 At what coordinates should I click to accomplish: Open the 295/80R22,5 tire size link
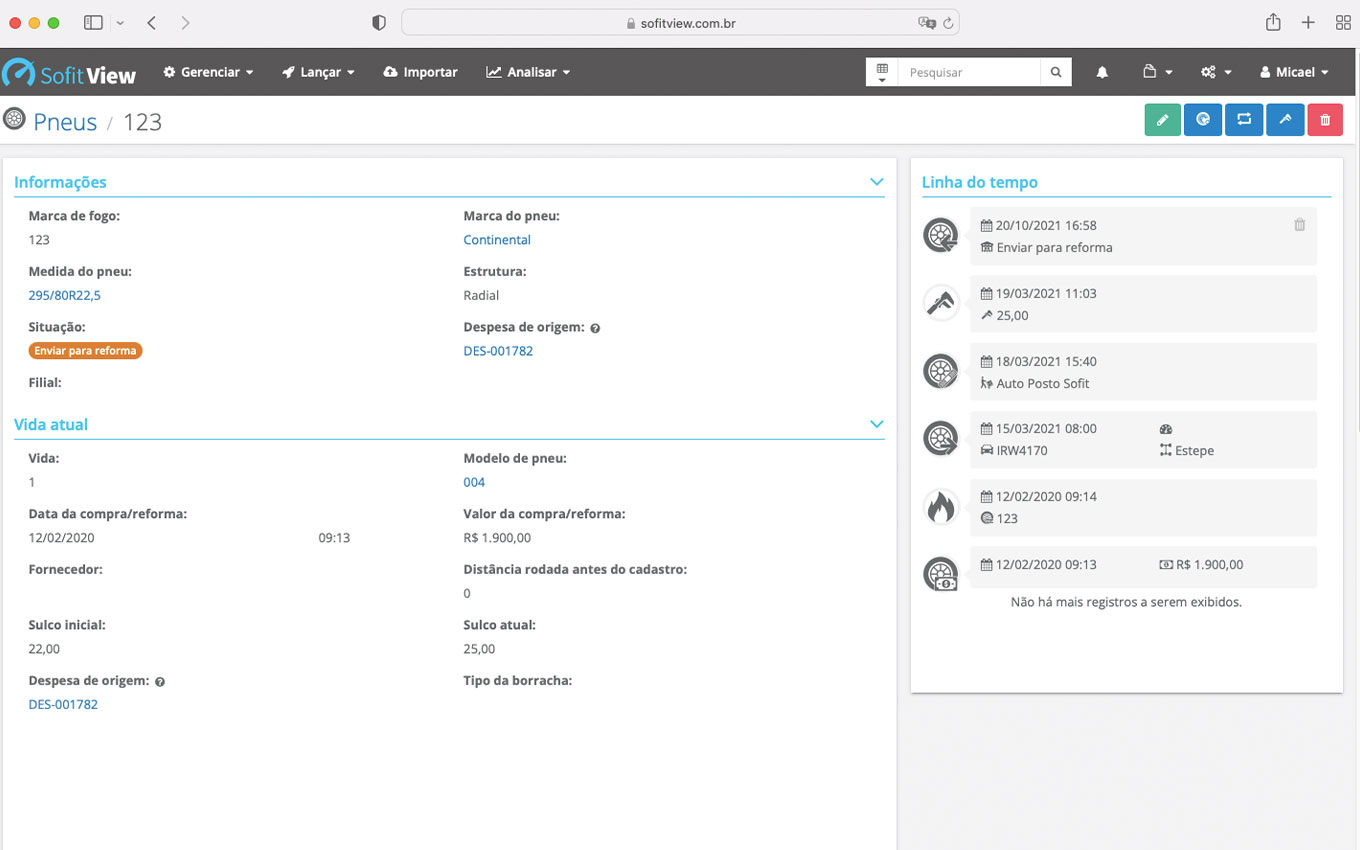(x=65, y=295)
